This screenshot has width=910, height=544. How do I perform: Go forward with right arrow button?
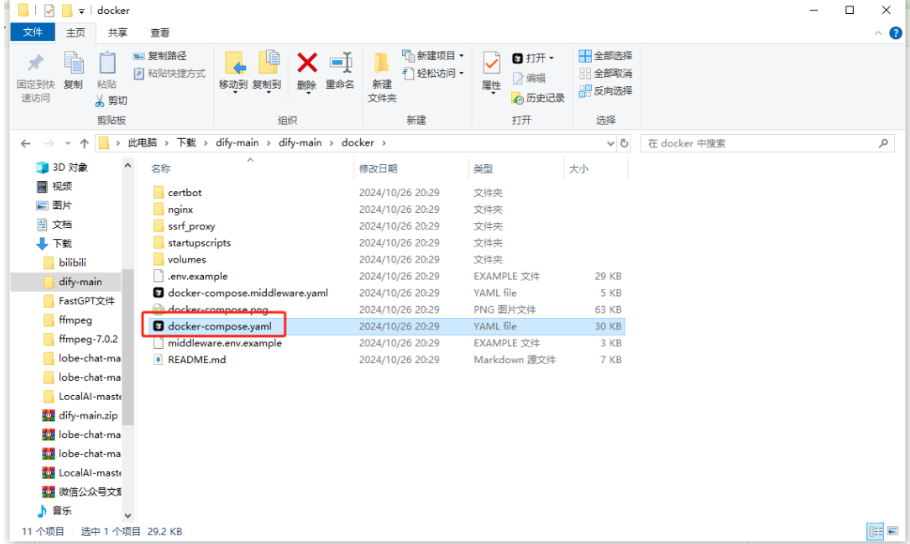(x=49, y=143)
